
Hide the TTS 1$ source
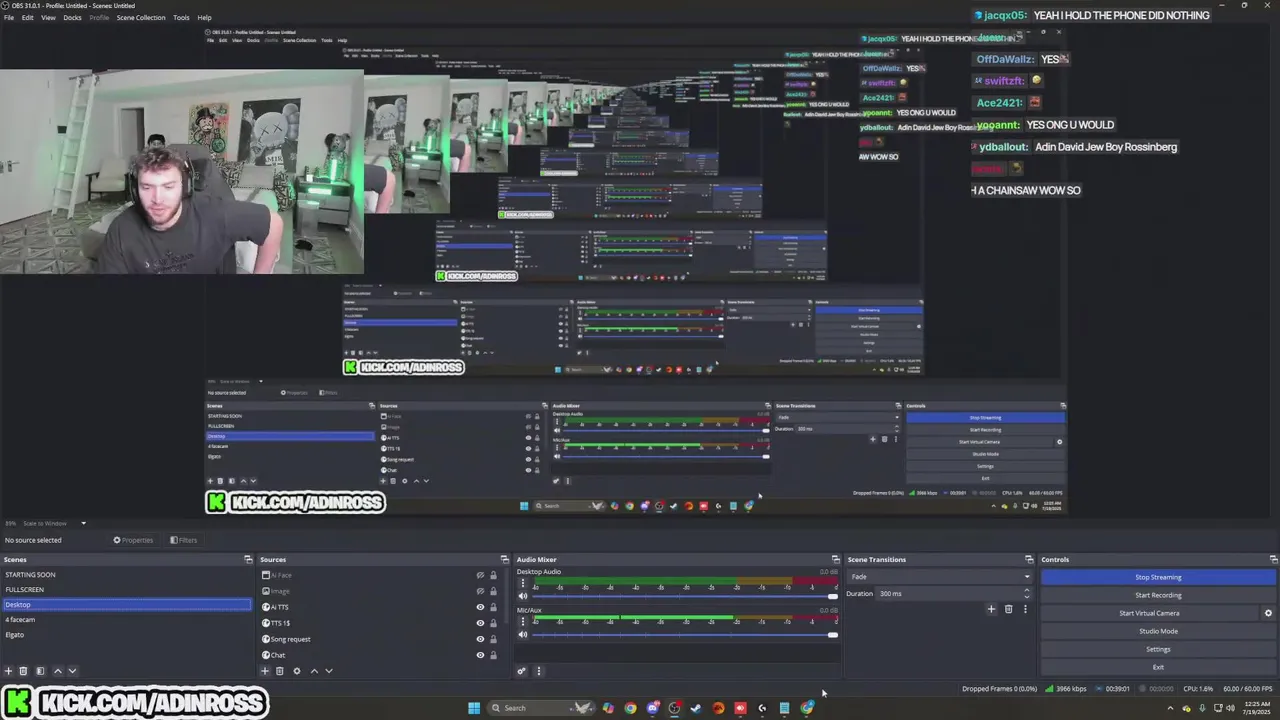tap(480, 623)
